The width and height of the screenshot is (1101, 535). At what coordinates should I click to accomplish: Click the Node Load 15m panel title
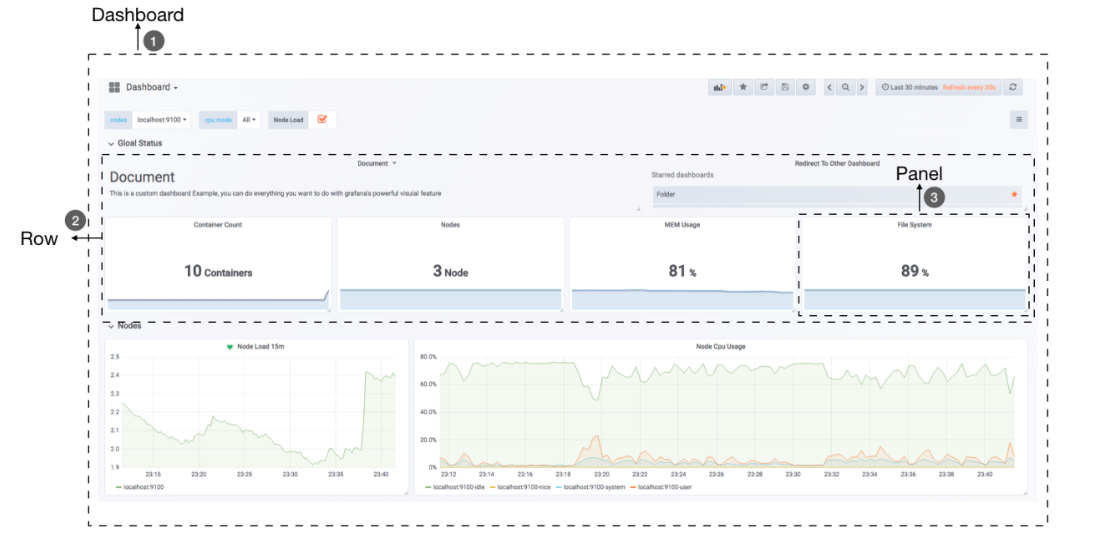click(261, 346)
